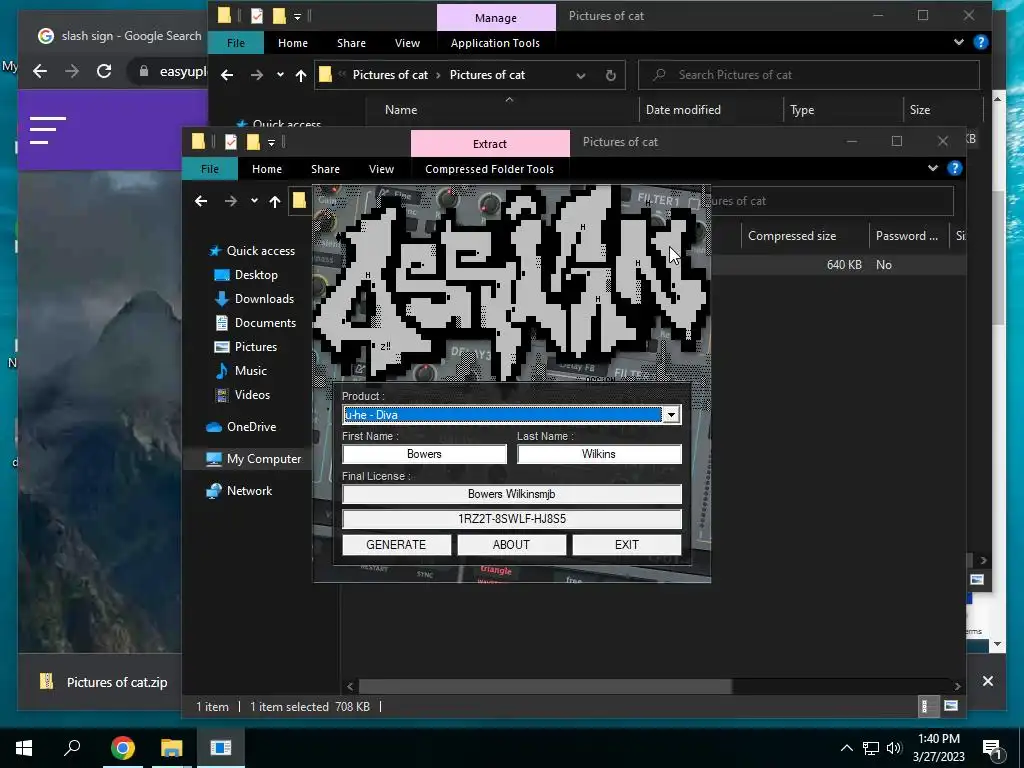
Task: Open File tab in back Explorer window
Action: point(236,42)
